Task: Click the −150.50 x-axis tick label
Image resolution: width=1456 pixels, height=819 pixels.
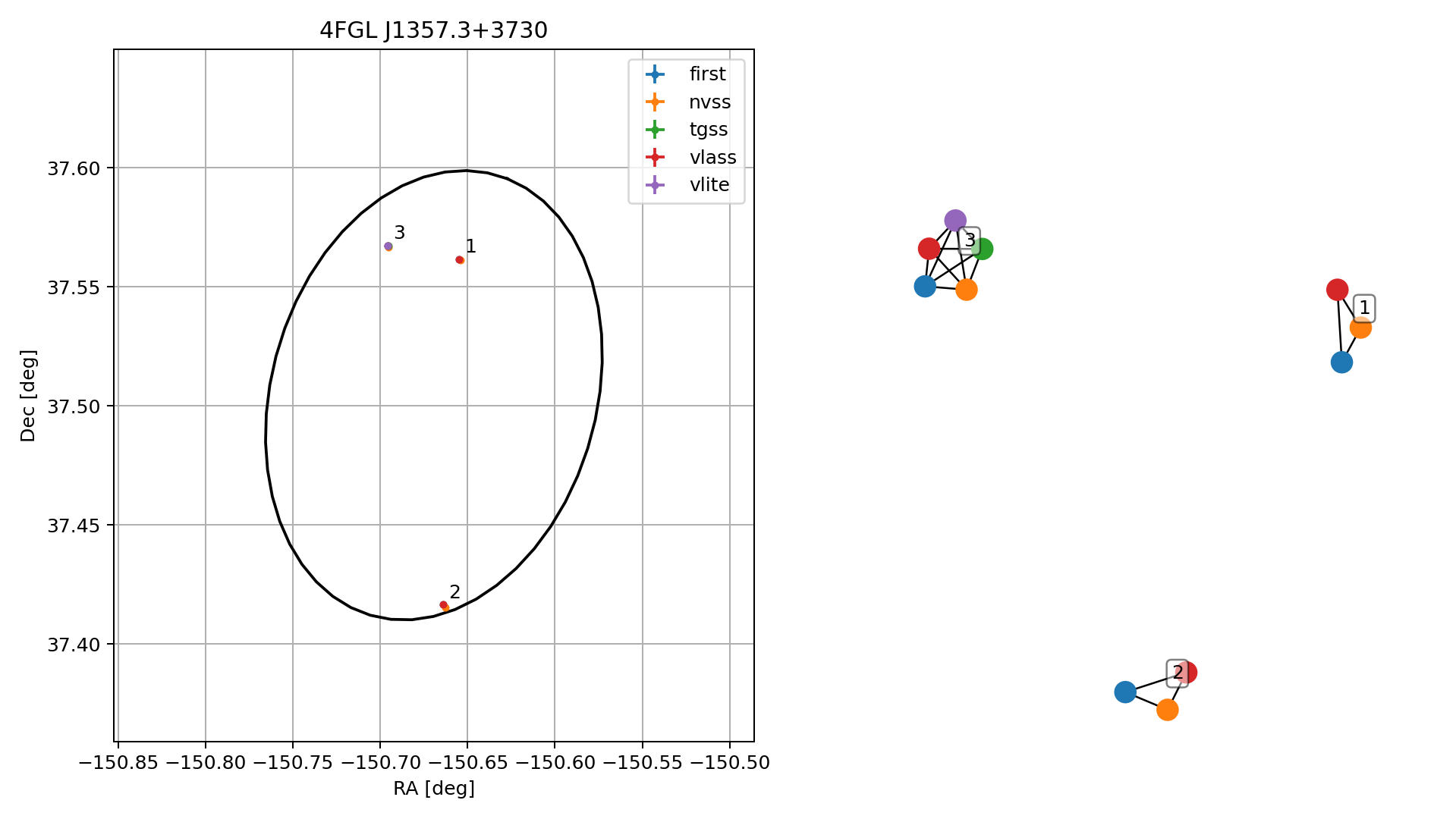Action: [x=730, y=763]
